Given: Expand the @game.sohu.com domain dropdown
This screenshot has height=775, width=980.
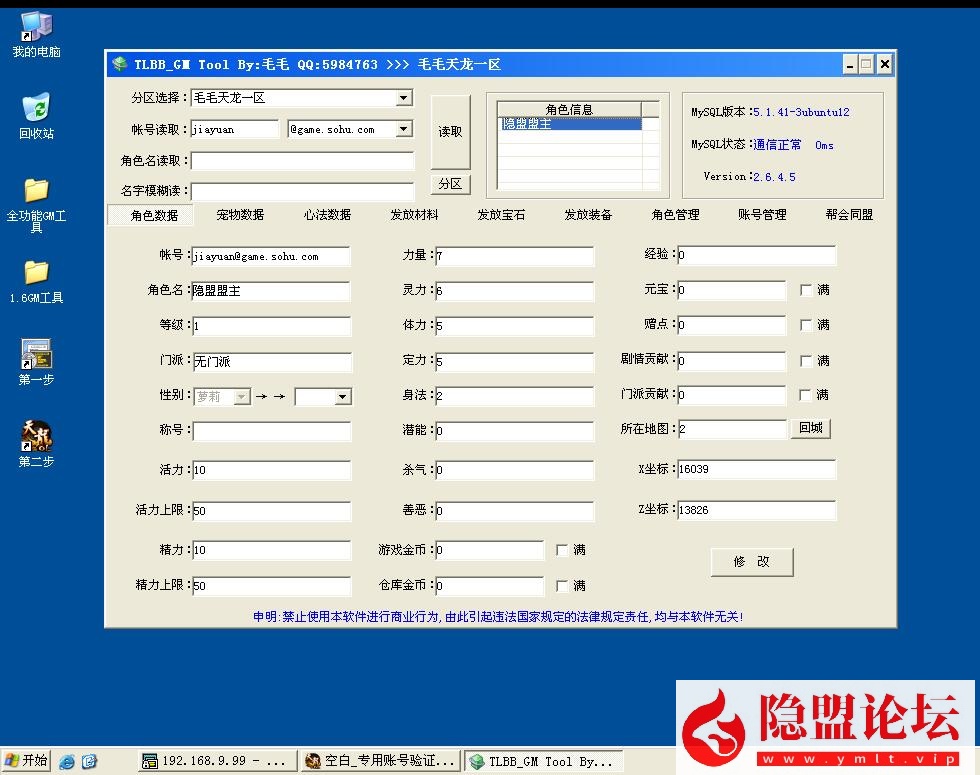Looking at the screenshot, I should point(404,129).
